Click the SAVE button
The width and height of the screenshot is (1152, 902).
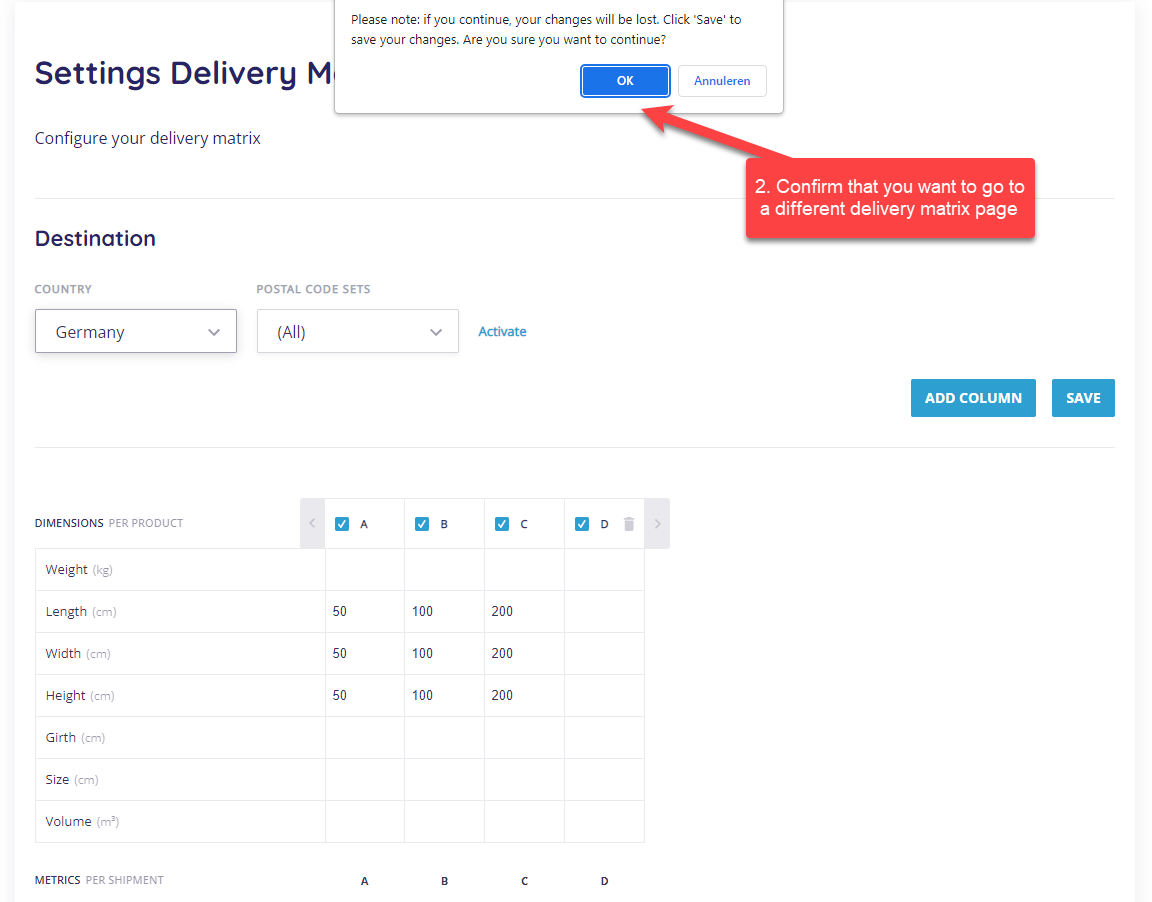pyautogui.click(x=1083, y=398)
